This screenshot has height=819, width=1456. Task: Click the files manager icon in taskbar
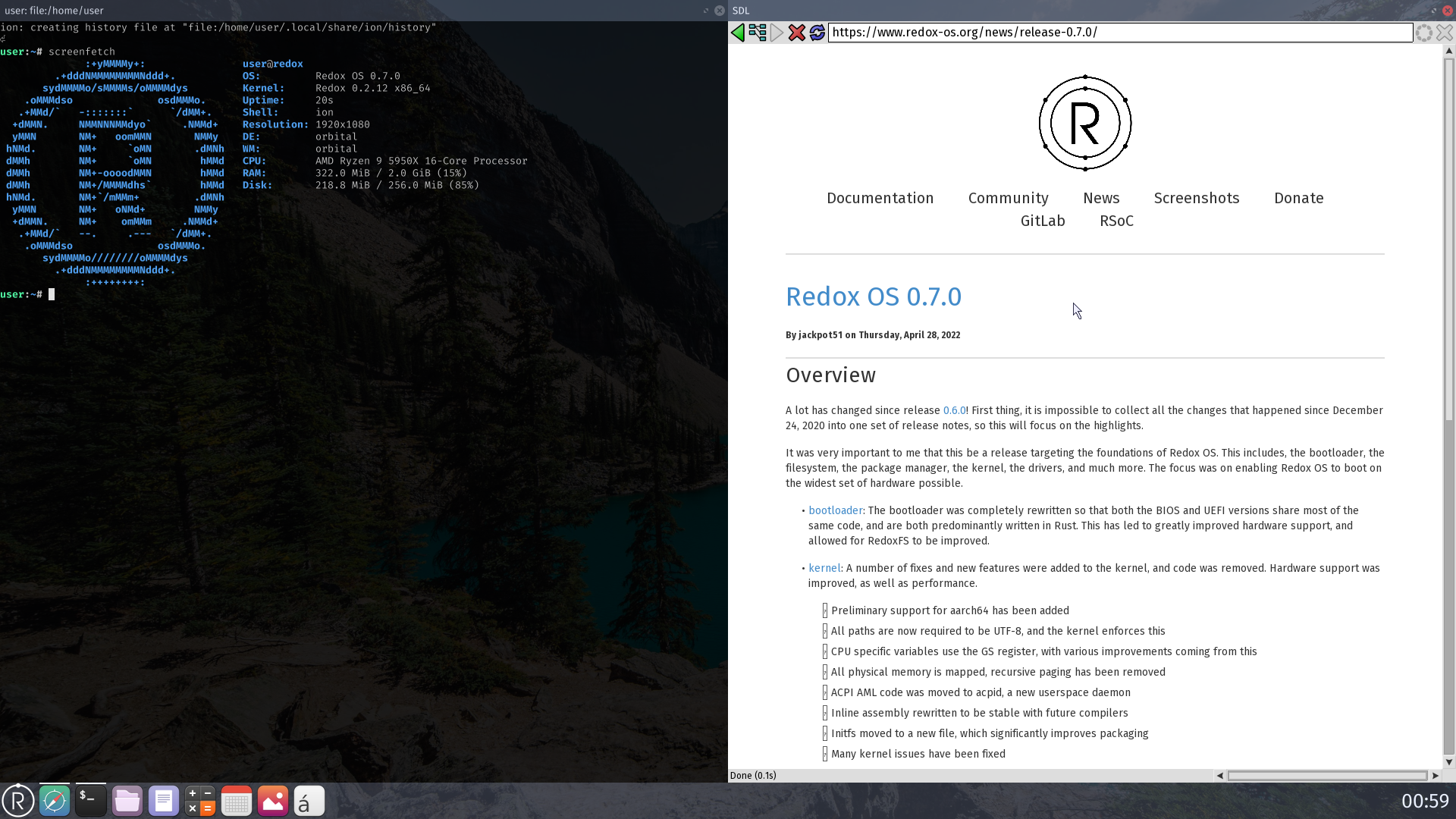point(127,800)
